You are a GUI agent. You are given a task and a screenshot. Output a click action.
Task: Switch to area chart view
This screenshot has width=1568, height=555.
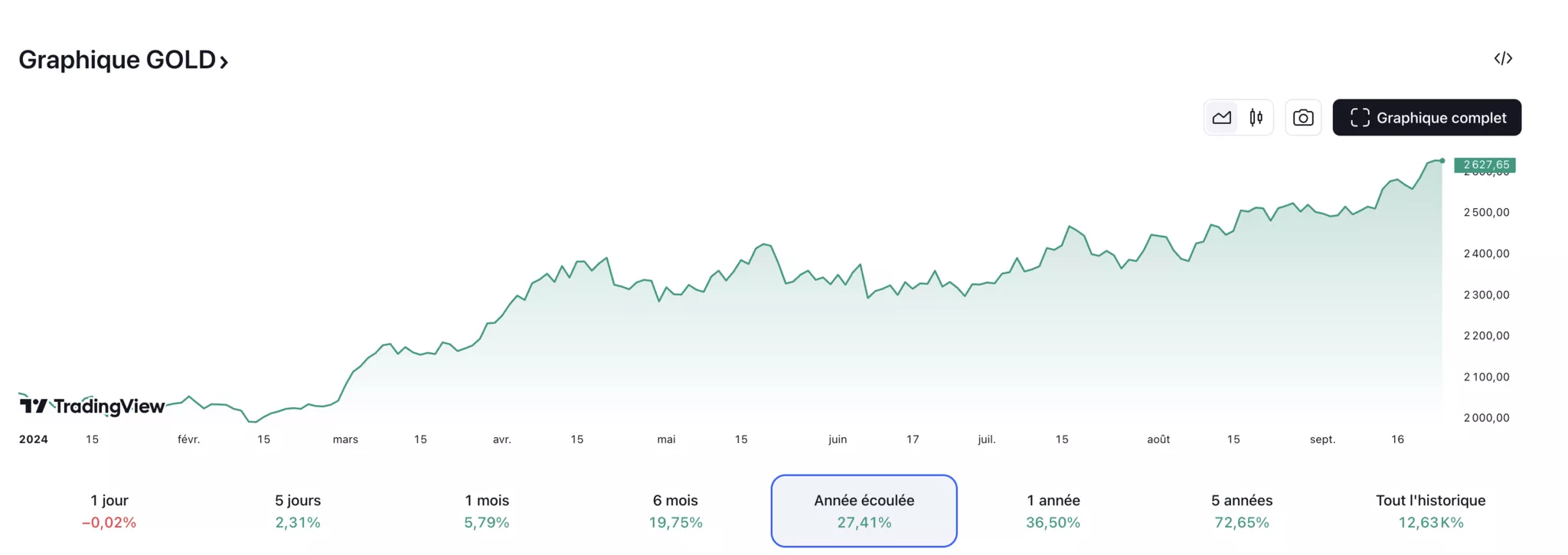pyautogui.click(x=1222, y=118)
